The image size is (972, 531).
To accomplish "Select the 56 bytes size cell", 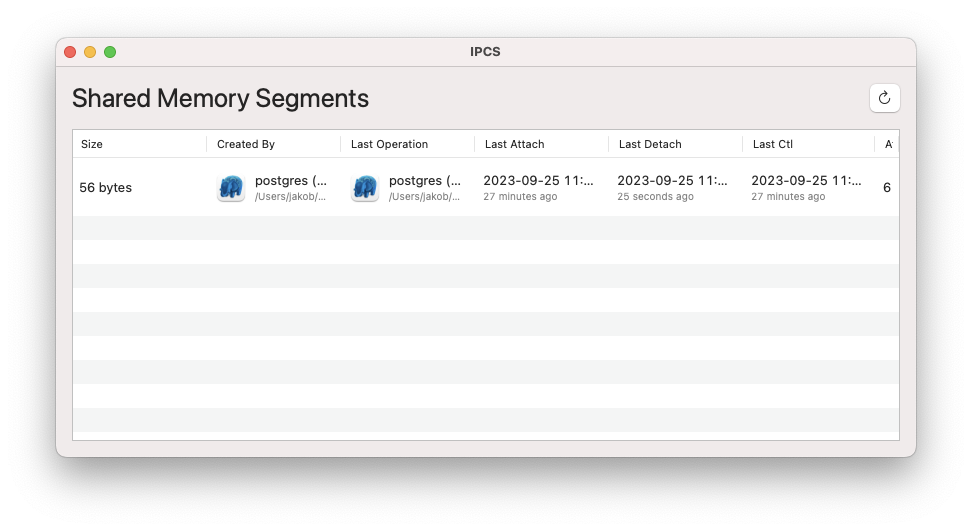I will tap(105, 187).
